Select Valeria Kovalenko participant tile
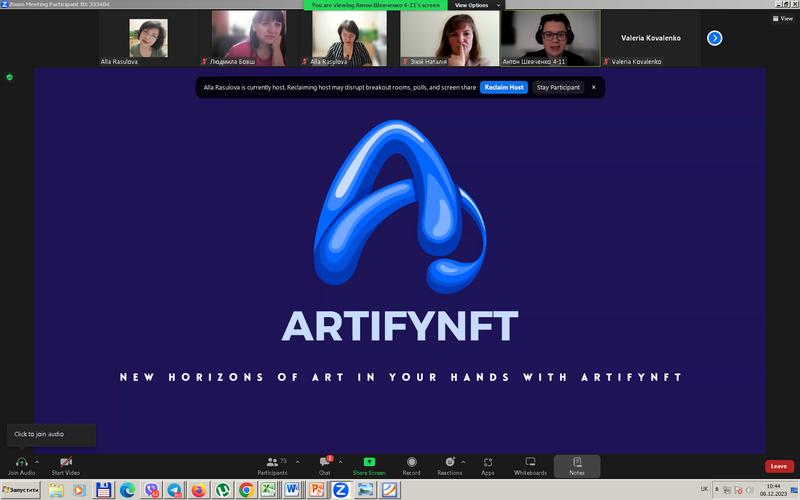The height and width of the screenshot is (500, 800). pyautogui.click(x=651, y=38)
